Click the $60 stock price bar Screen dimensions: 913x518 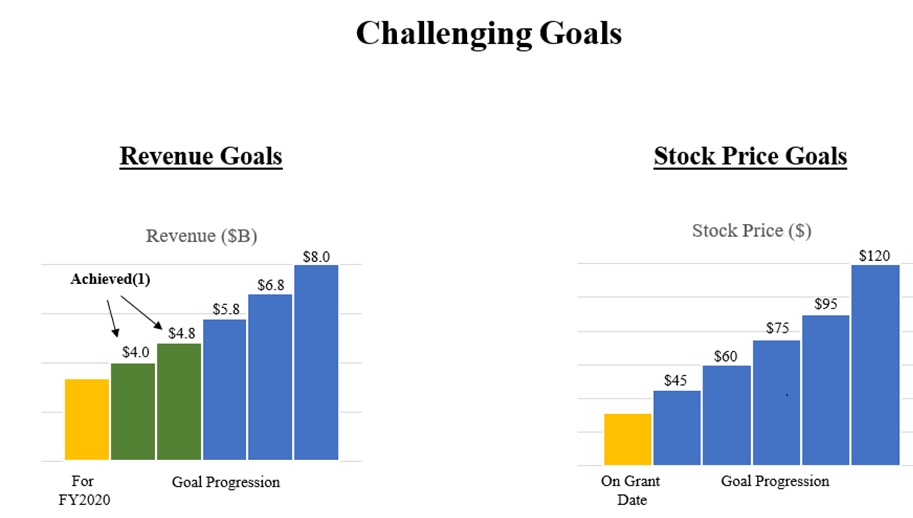727,416
